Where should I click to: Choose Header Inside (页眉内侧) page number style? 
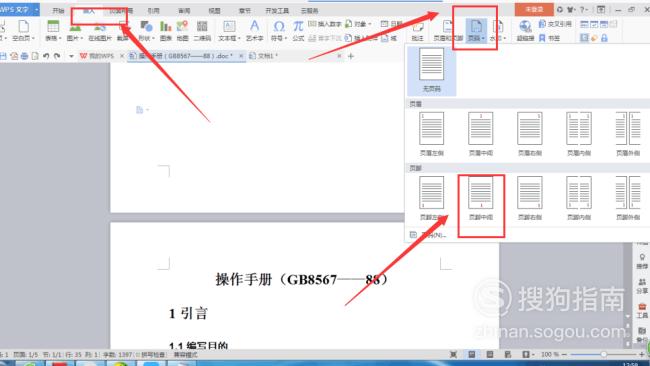(x=579, y=134)
